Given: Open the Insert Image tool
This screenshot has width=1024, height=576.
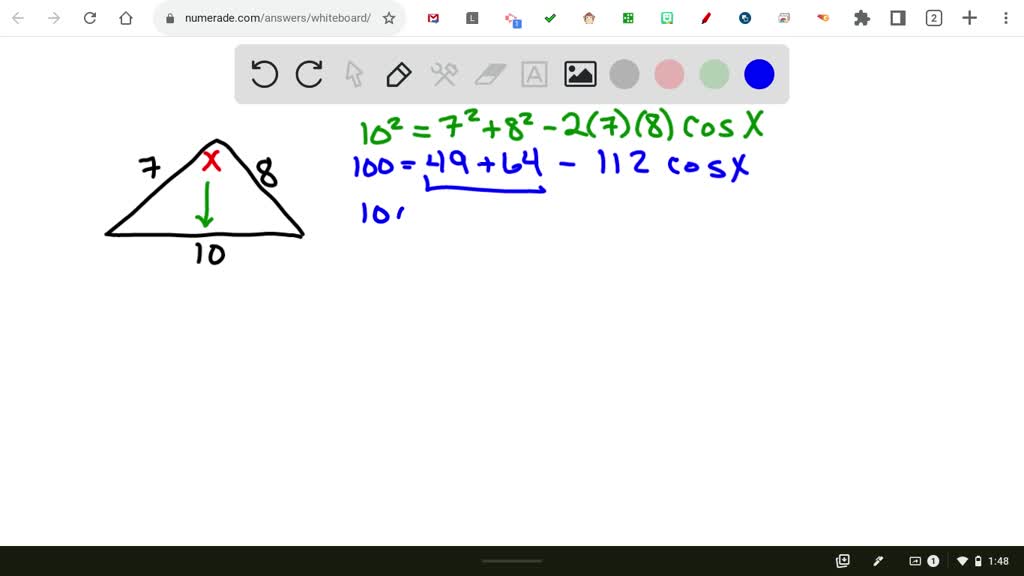Looking at the screenshot, I should (x=579, y=74).
